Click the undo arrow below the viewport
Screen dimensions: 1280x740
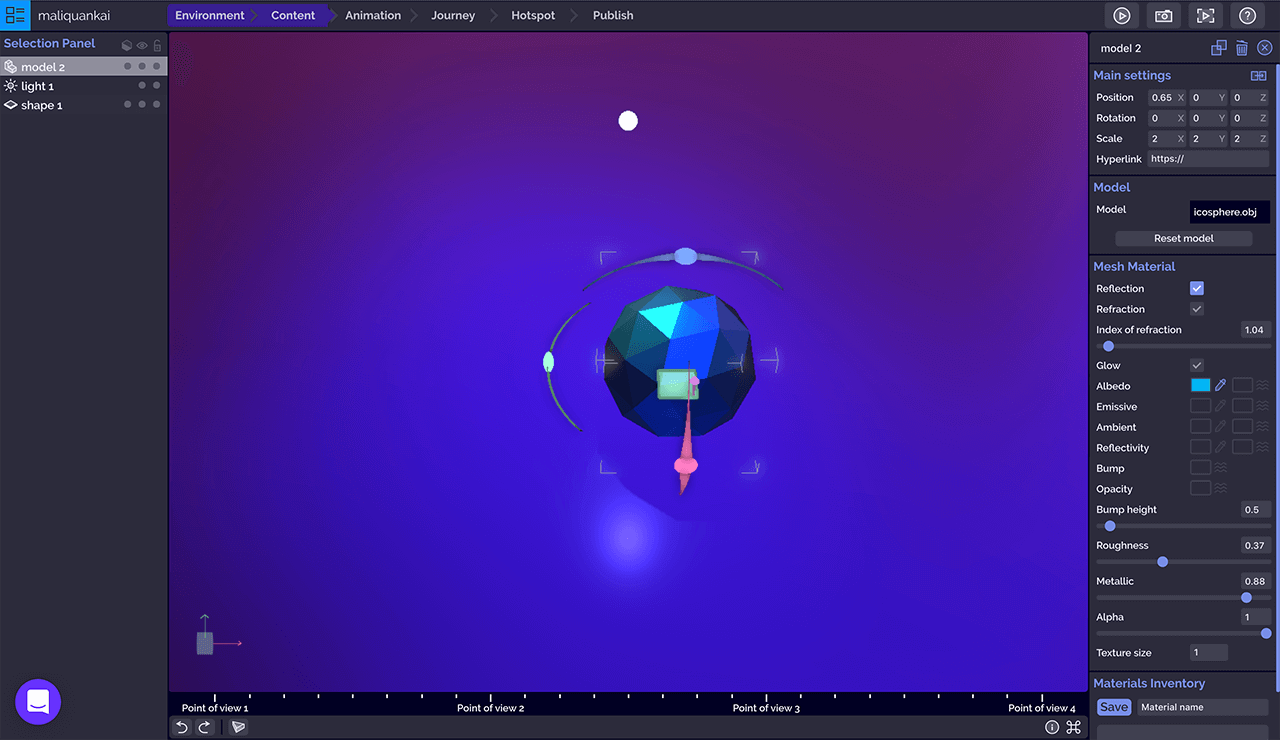(x=182, y=728)
